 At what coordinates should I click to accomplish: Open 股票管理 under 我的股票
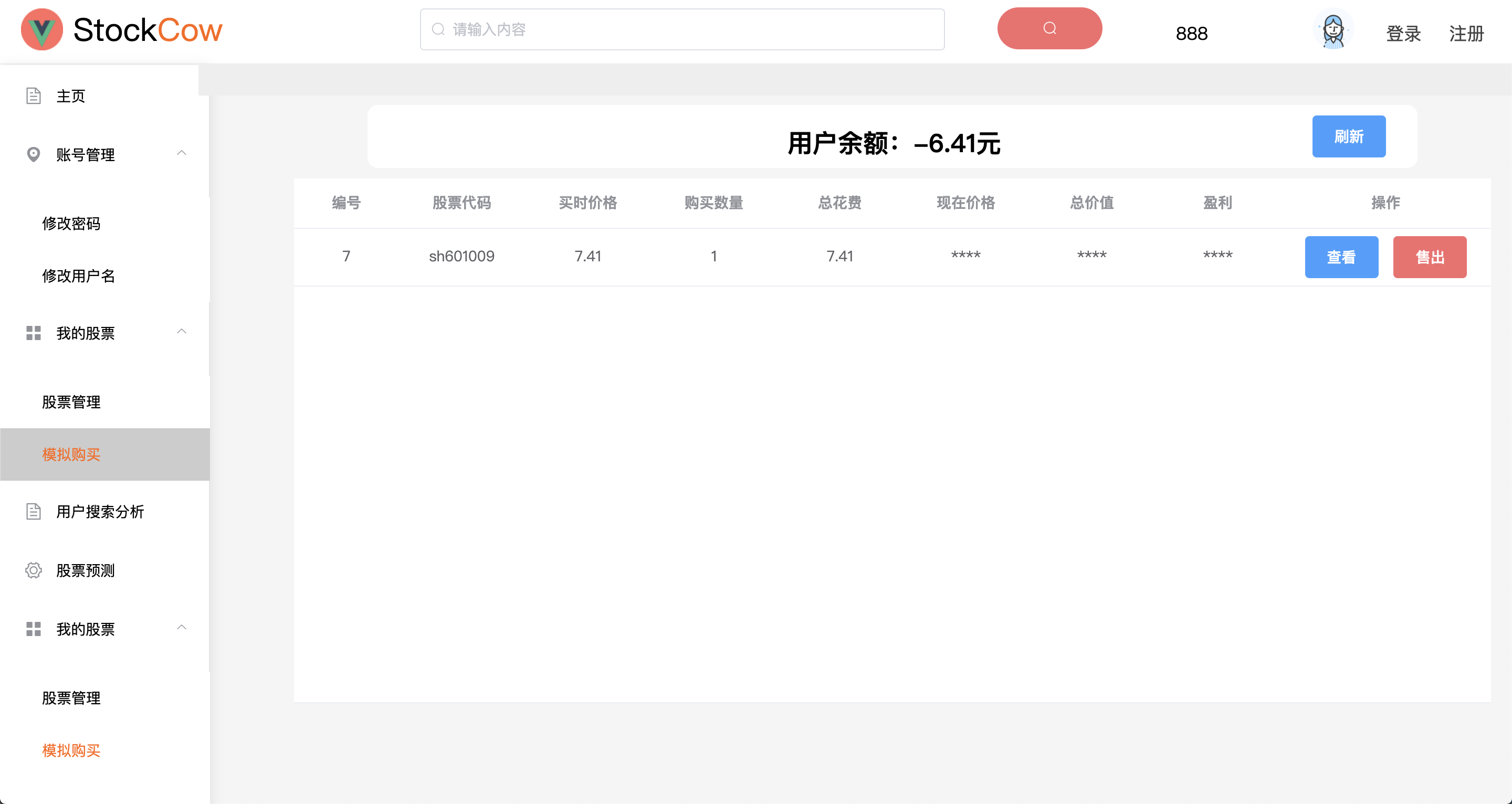(x=71, y=402)
